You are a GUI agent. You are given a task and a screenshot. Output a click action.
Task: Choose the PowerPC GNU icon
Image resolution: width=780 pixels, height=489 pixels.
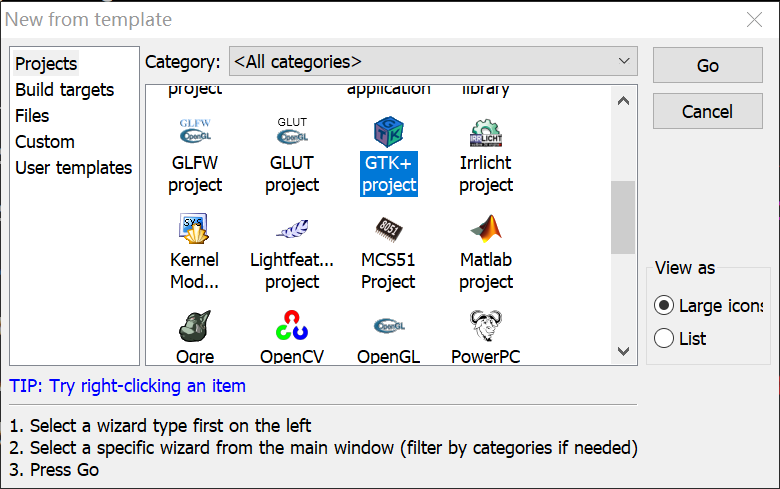pyautogui.click(x=486, y=326)
